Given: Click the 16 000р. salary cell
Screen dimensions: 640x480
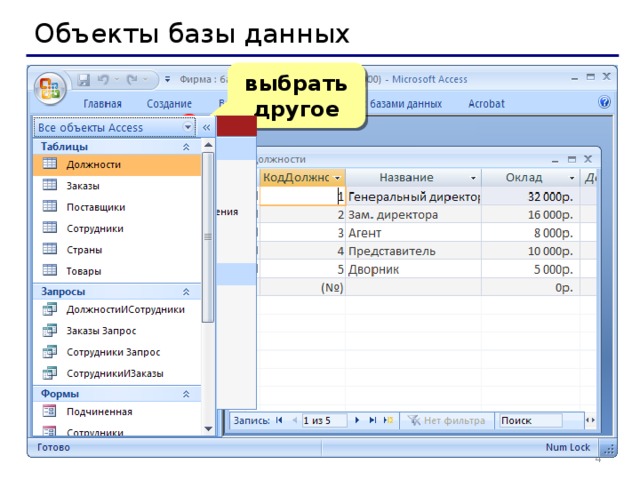Looking at the screenshot, I should pos(531,215).
